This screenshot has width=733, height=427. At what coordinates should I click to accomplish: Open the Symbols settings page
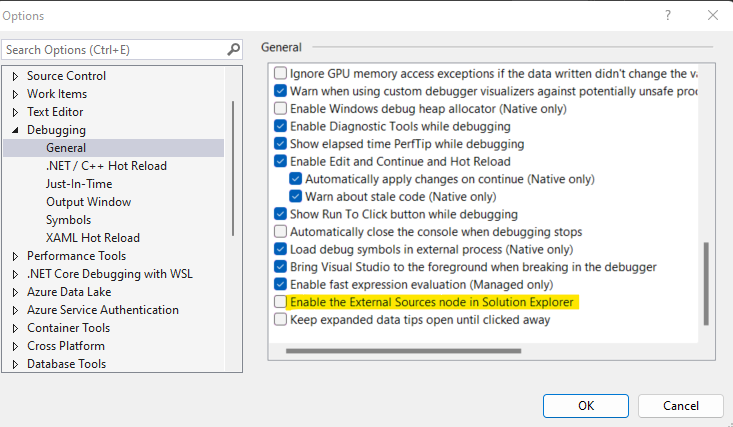68,220
